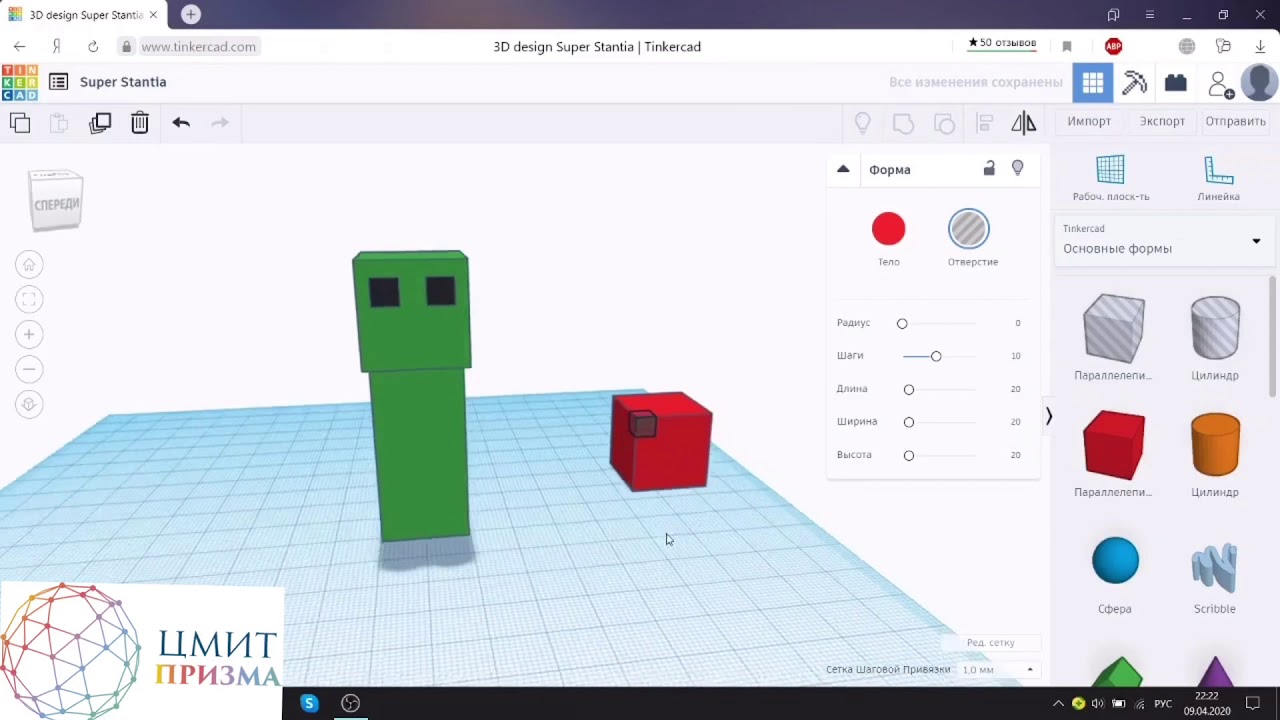This screenshot has height=720, width=1280.
Task: Switch to 3D design grid view icon
Action: click(x=1093, y=83)
